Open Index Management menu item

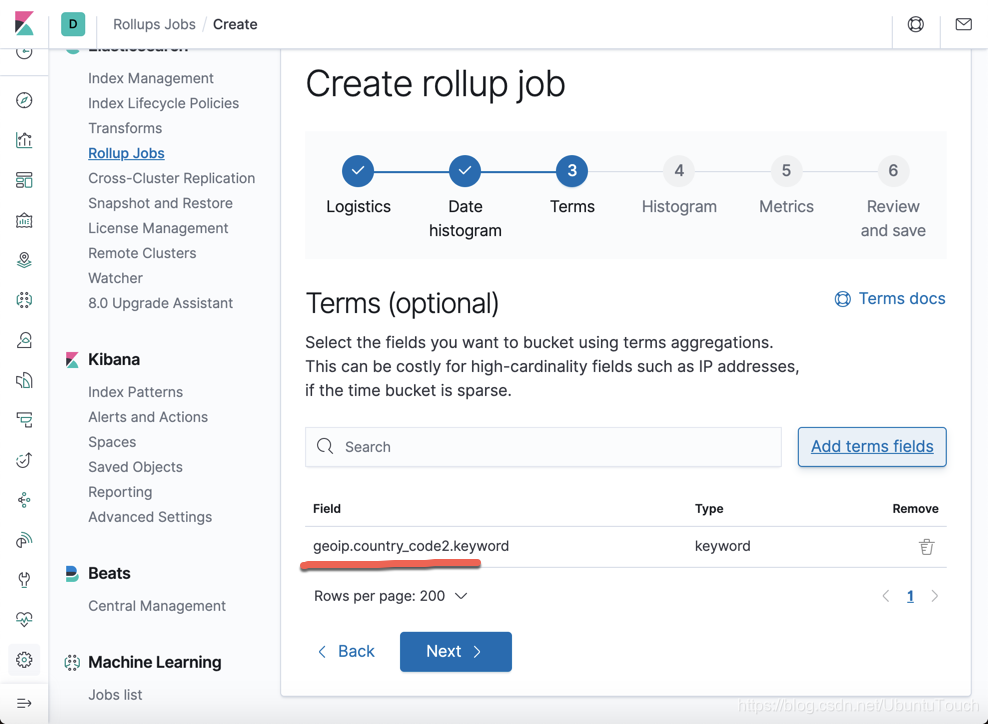(151, 78)
